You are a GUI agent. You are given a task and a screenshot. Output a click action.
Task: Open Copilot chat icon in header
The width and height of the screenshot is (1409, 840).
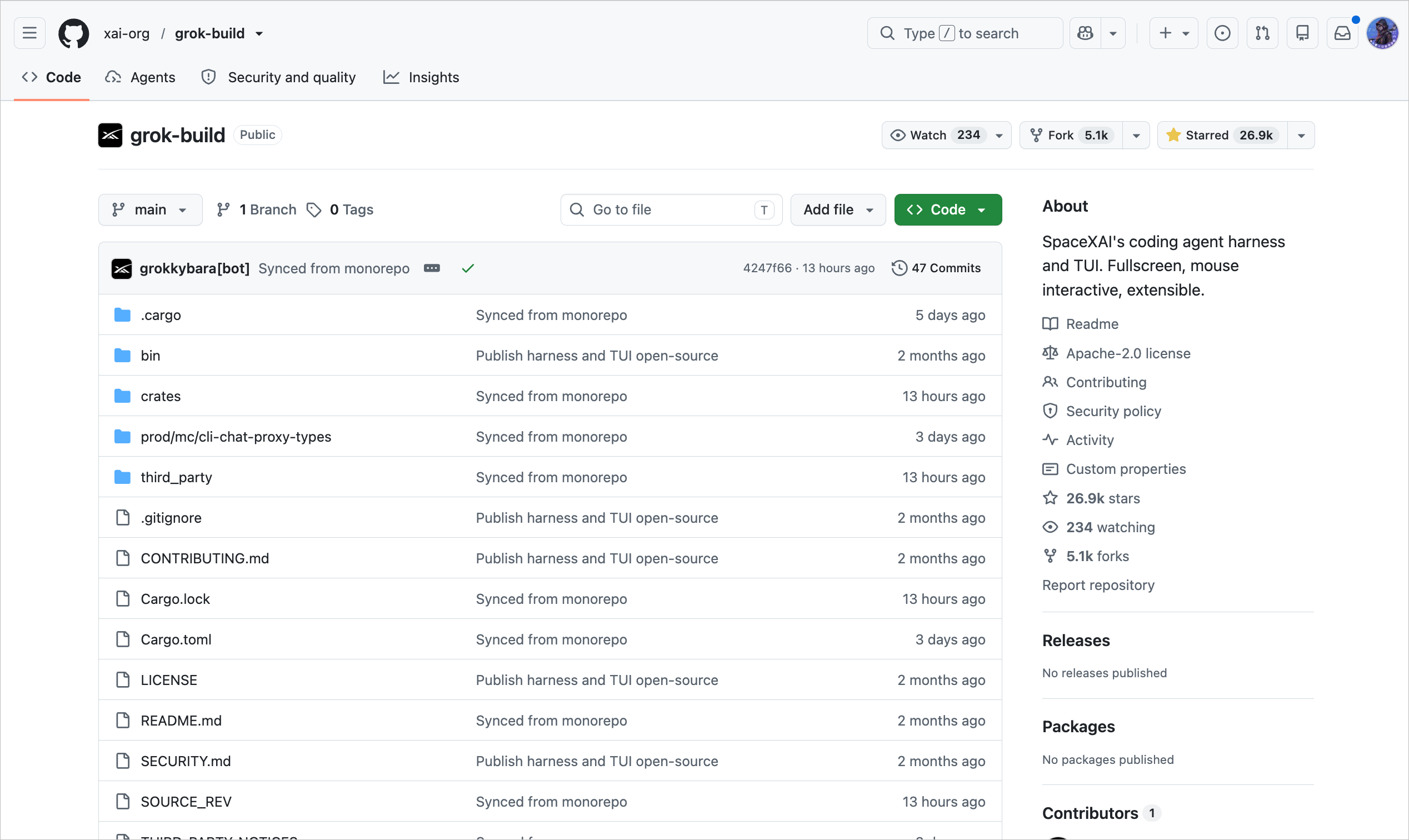coord(1085,33)
